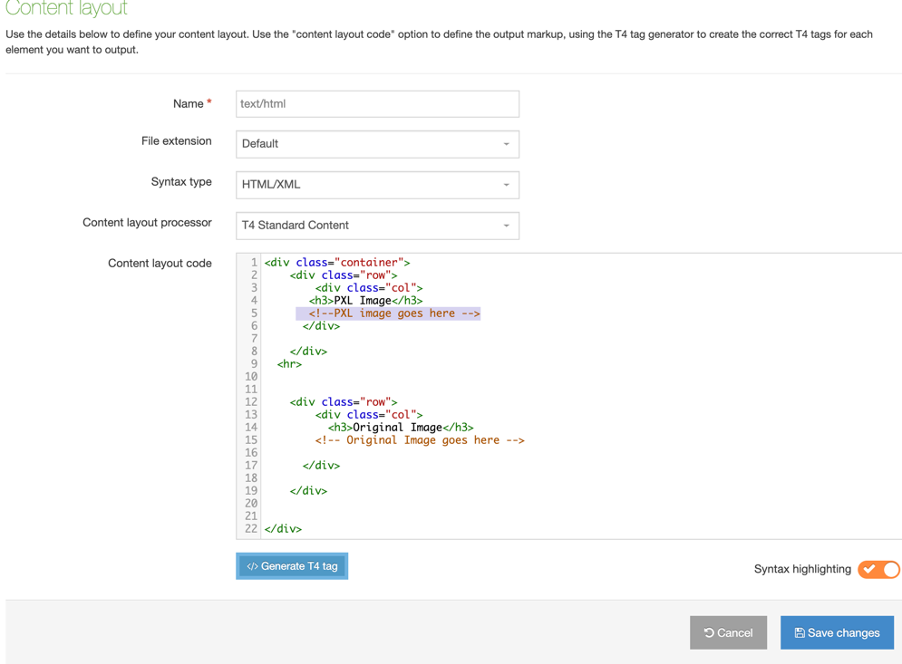Turn off the Syntax highlighting switch
The image size is (902, 664).
(879, 569)
